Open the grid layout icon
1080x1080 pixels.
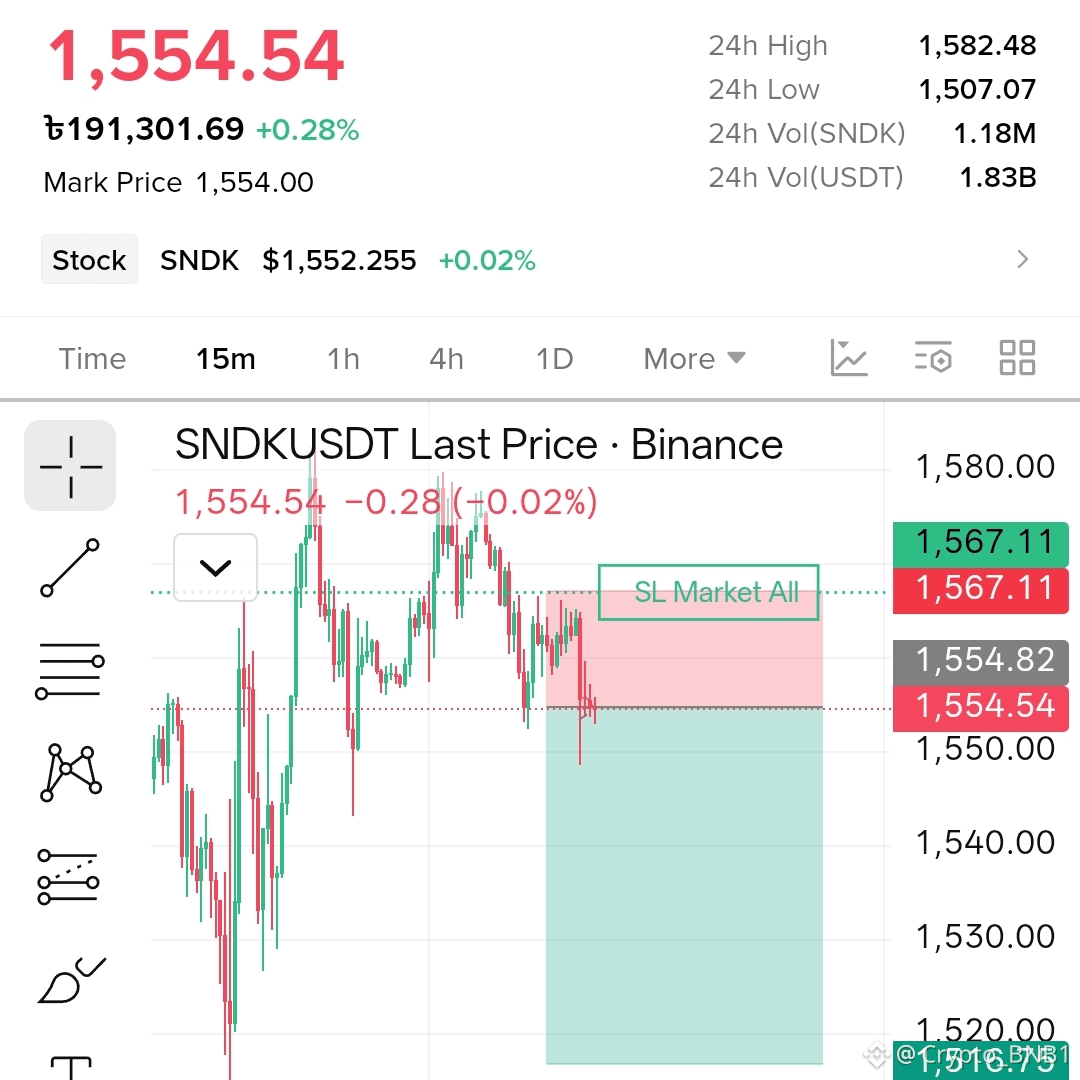point(1017,358)
